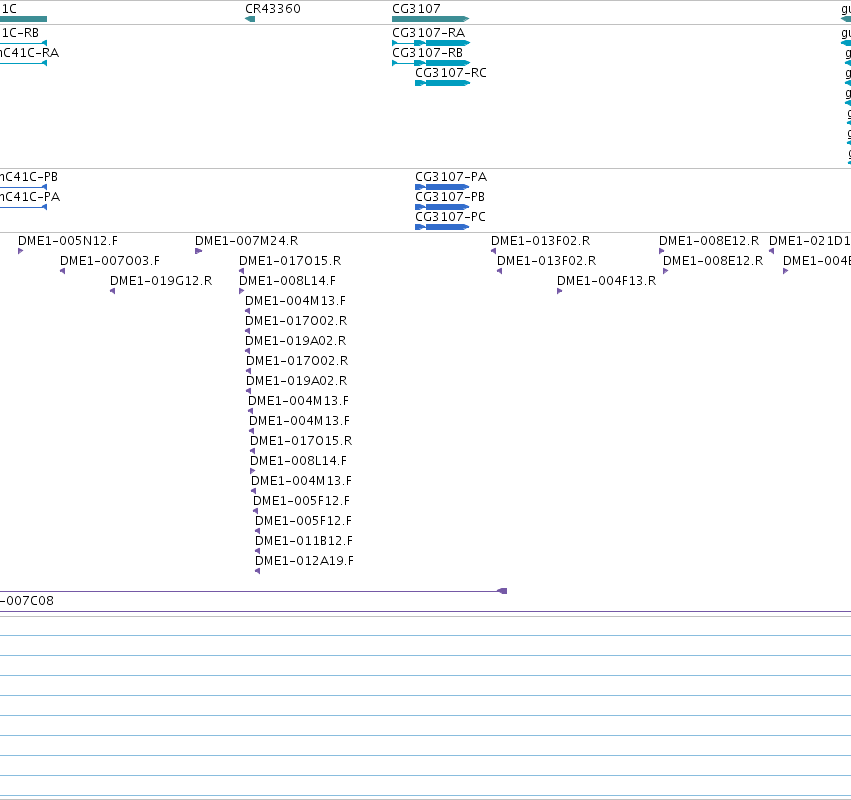Click the CR43360 gene label
This screenshot has width=851, height=800.
273,9
